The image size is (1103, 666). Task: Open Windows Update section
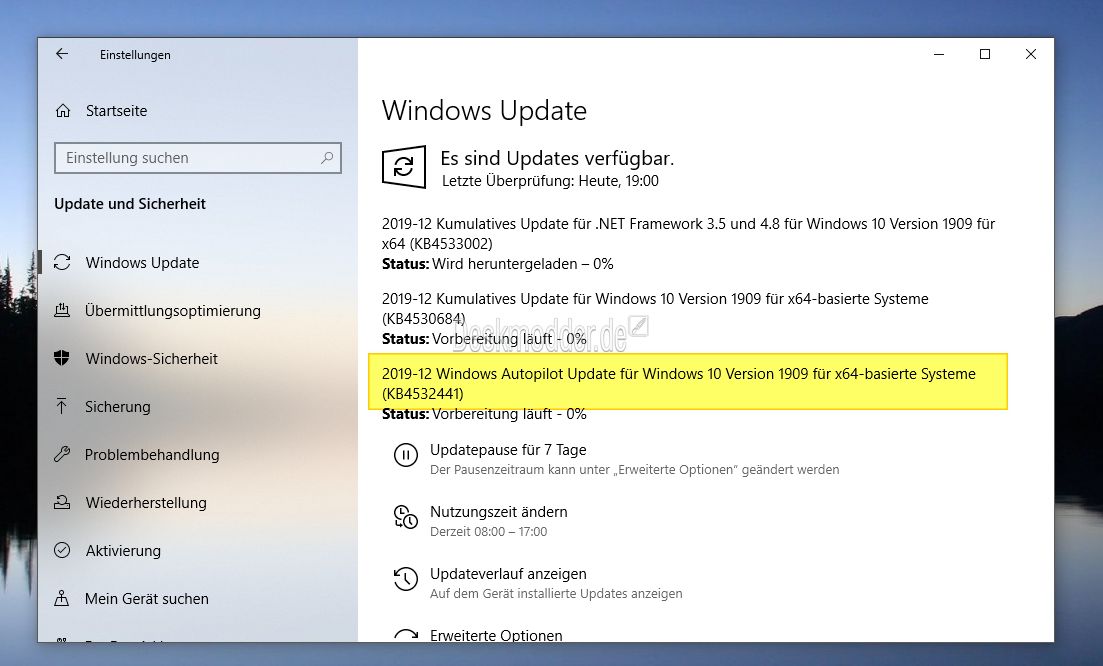pyautogui.click(x=142, y=263)
